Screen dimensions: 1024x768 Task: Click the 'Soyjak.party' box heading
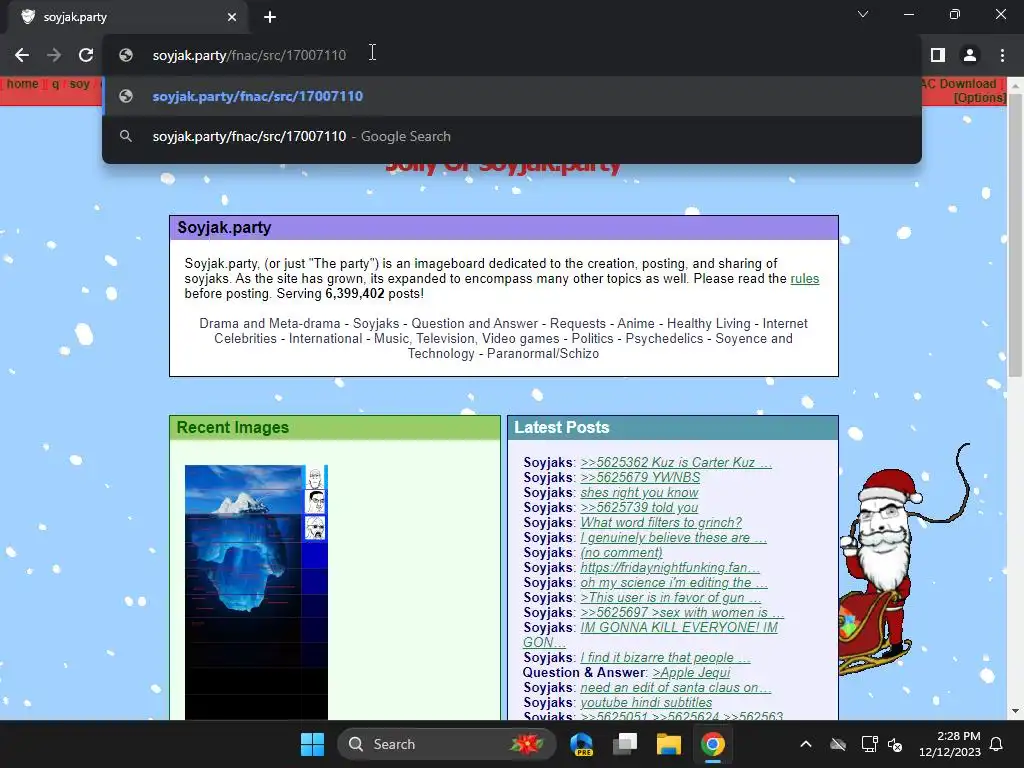point(224,227)
